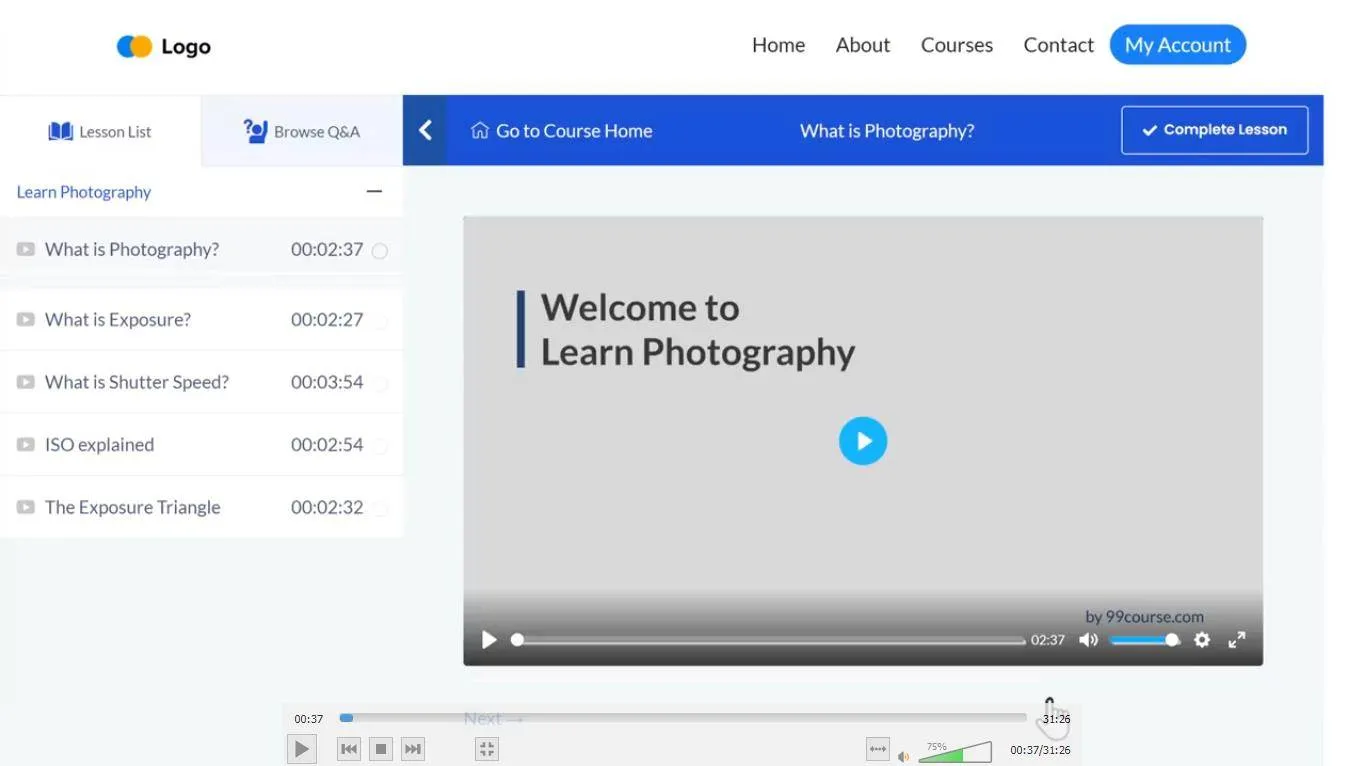Click the stretch/aspect ratio icon in bottom player
This screenshot has height=766, width=1364.
point(877,749)
